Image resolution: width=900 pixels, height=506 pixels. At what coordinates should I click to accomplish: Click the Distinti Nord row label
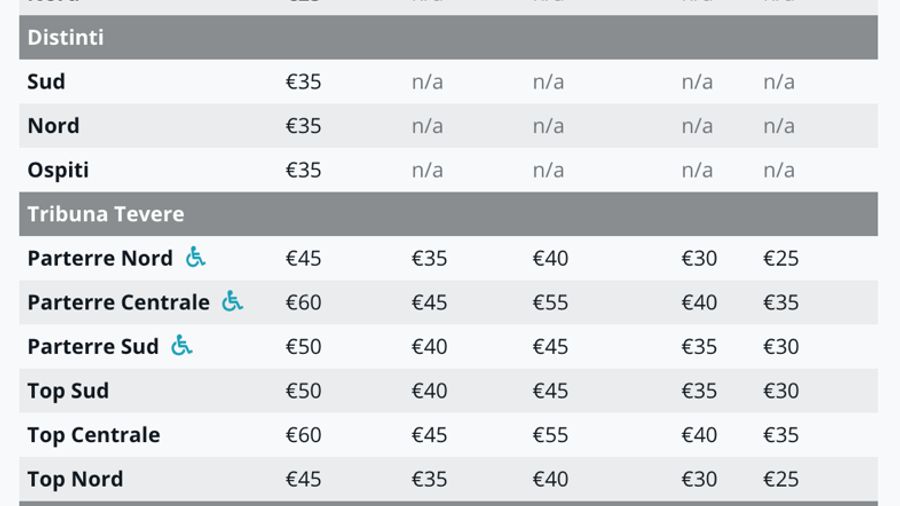(53, 126)
